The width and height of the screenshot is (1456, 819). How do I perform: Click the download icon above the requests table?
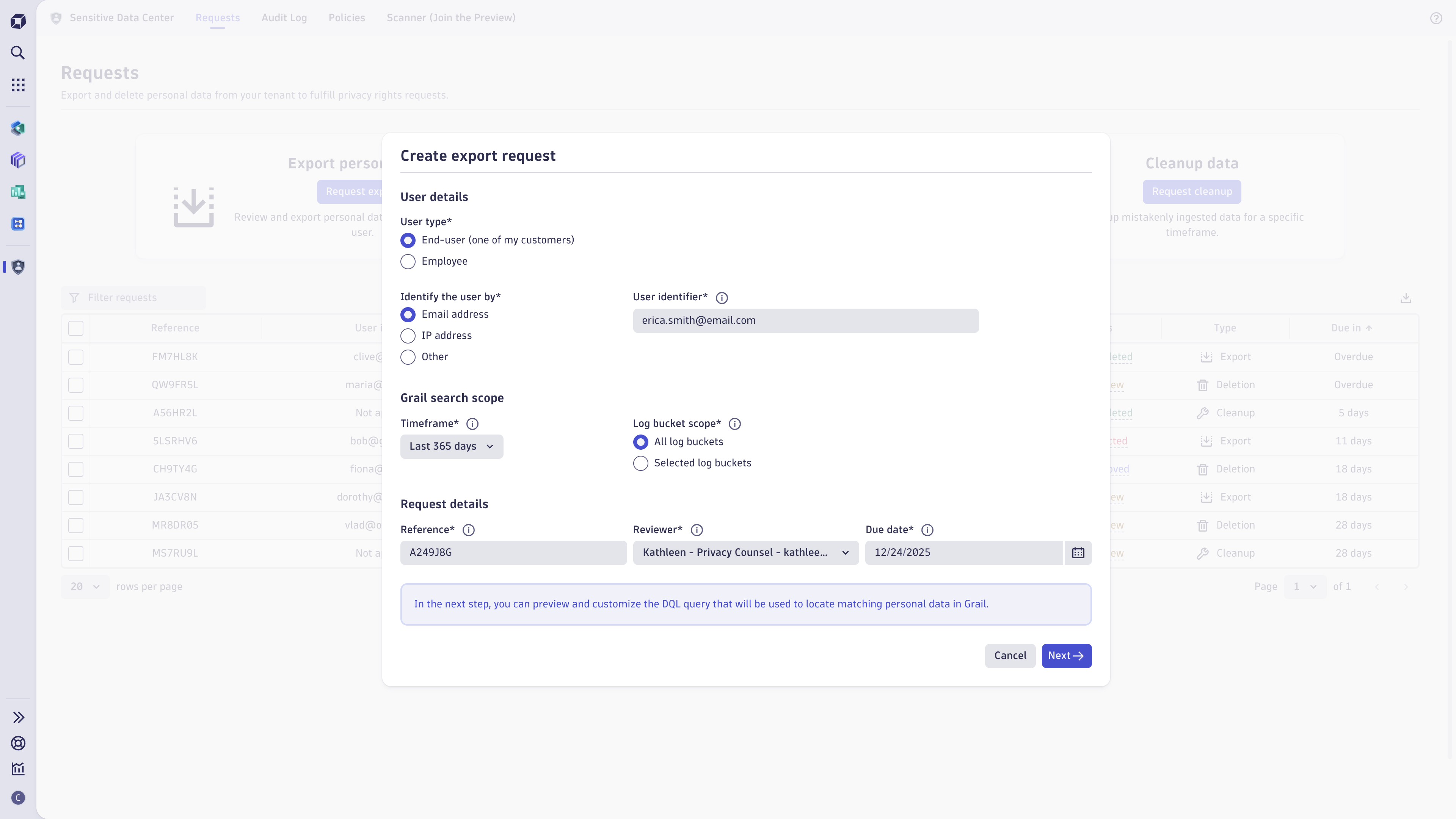(1406, 298)
